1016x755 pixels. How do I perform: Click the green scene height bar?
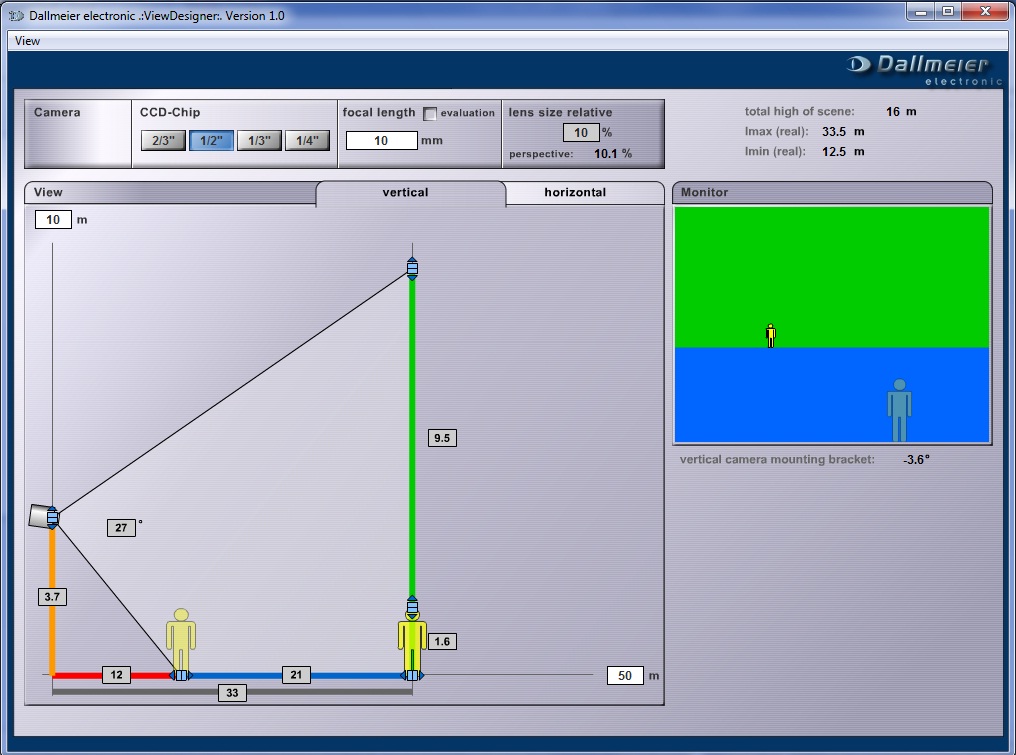click(411, 438)
